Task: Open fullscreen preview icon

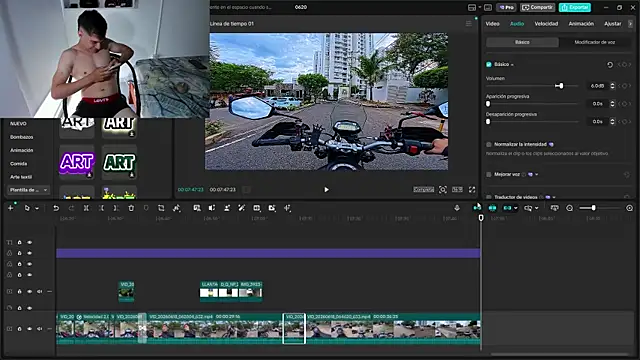Action: coord(472,189)
